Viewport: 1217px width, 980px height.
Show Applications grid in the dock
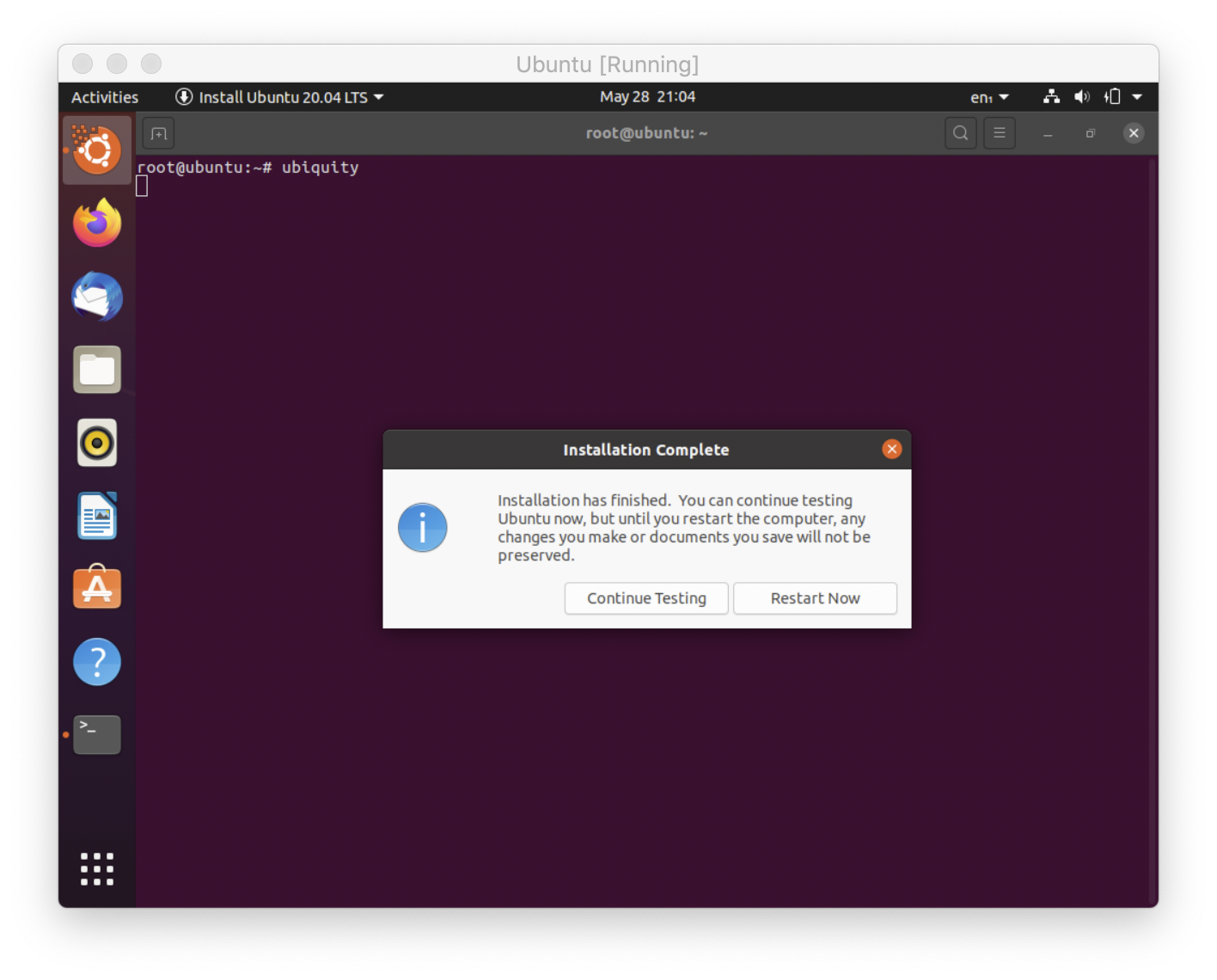click(x=97, y=869)
